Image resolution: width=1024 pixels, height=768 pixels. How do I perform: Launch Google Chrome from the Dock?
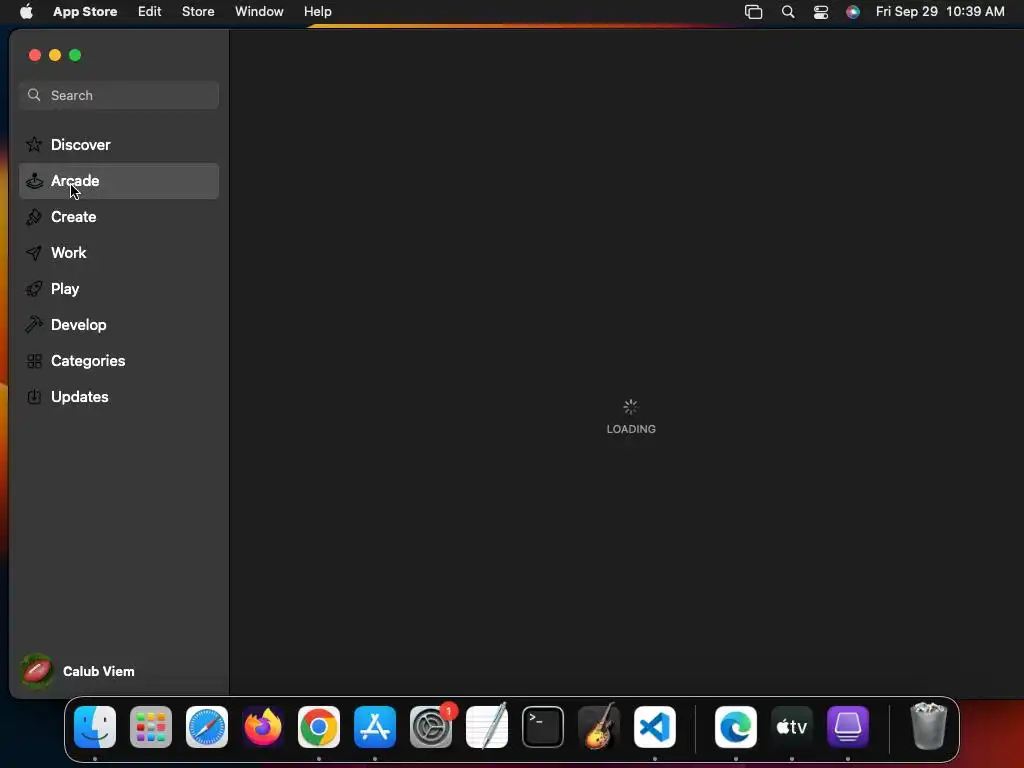(319, 727)
